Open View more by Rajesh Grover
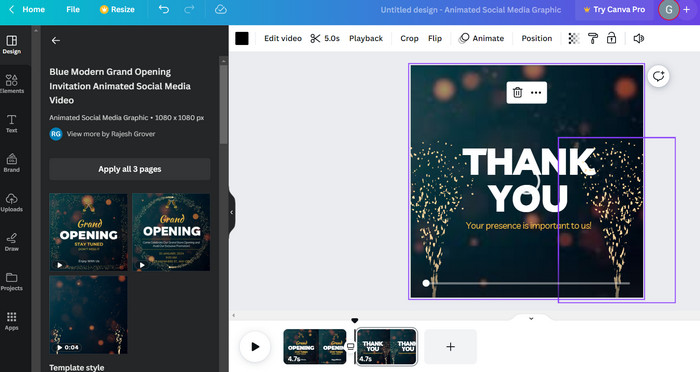The image size is (700, 372). coord(111,134)
